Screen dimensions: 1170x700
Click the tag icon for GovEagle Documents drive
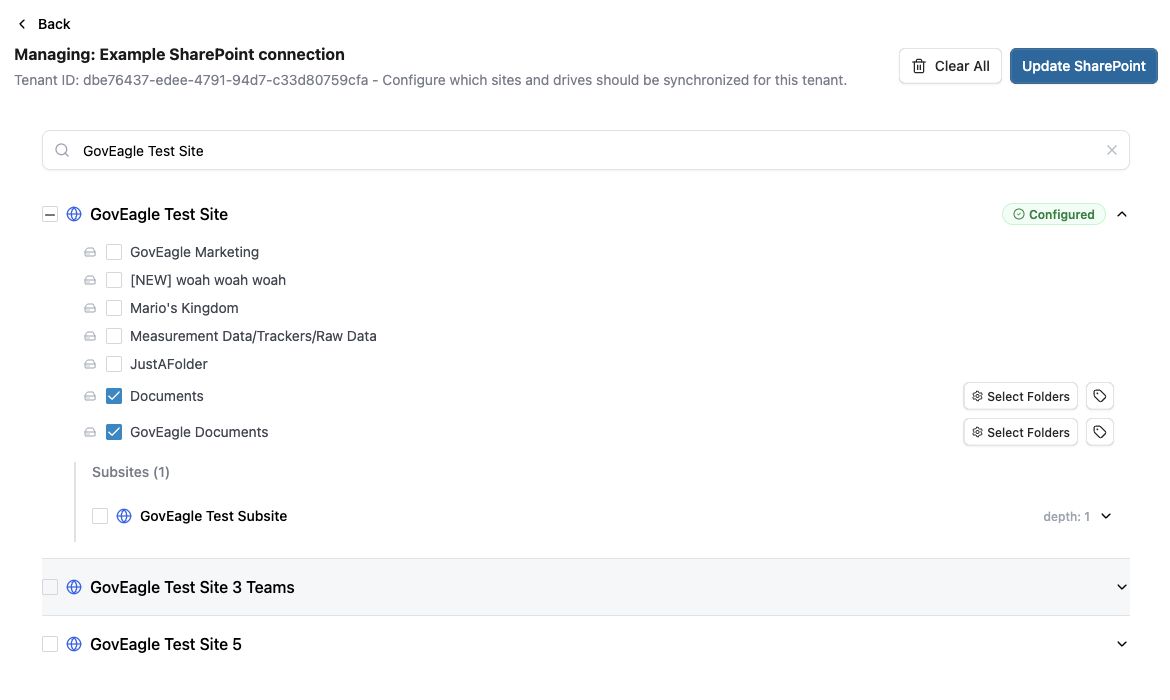(1099, 432)
